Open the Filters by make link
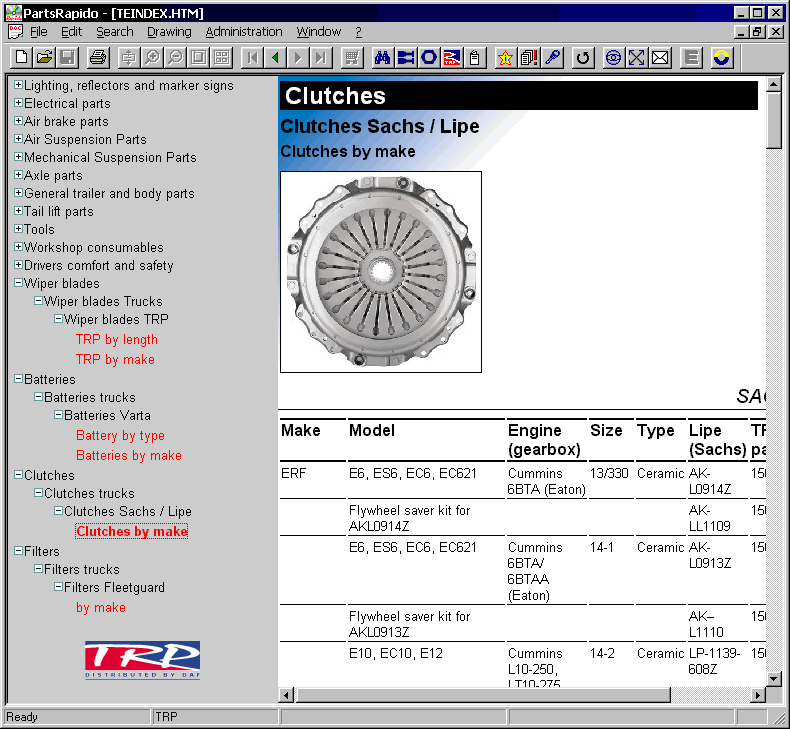The image size is (790, 729). click(101, 608)
